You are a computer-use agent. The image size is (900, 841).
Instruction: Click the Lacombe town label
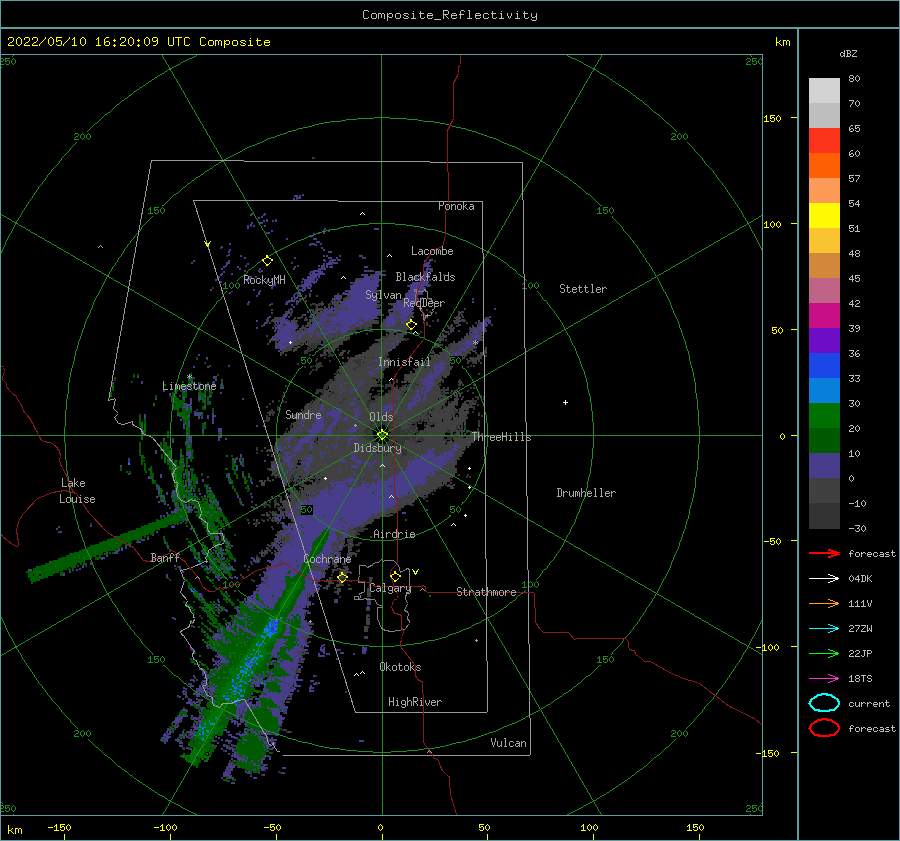pos(432,251)
